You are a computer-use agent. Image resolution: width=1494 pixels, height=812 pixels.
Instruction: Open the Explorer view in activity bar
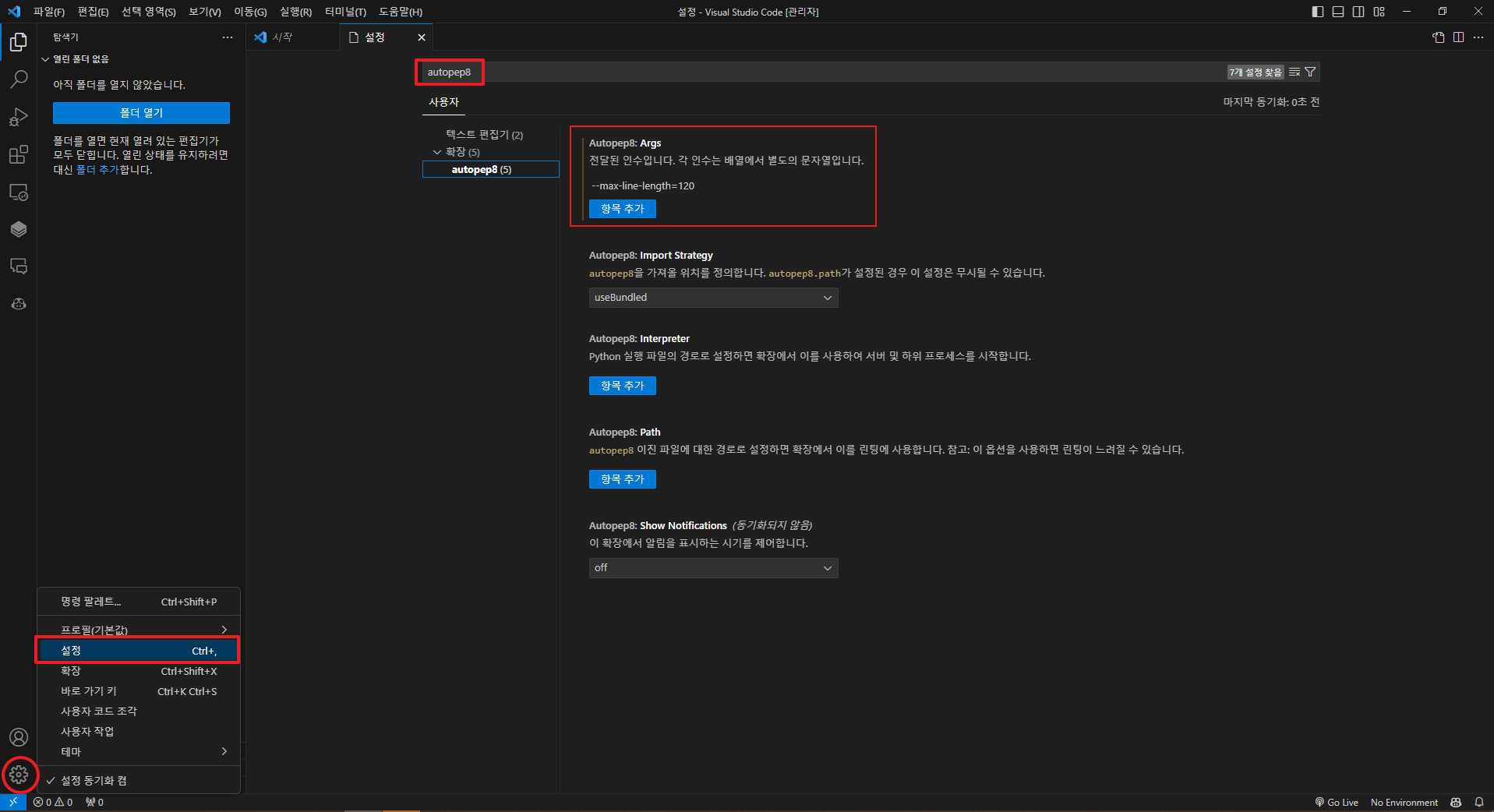[x=19, y=41]
